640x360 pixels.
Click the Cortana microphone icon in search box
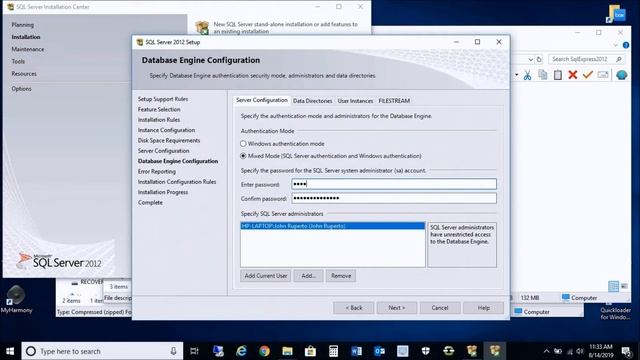coord(173,351)
